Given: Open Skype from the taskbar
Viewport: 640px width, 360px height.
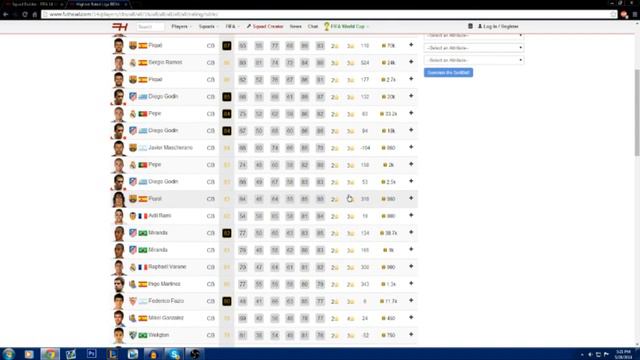Looking at the screenshot, I should coord(174,353).
